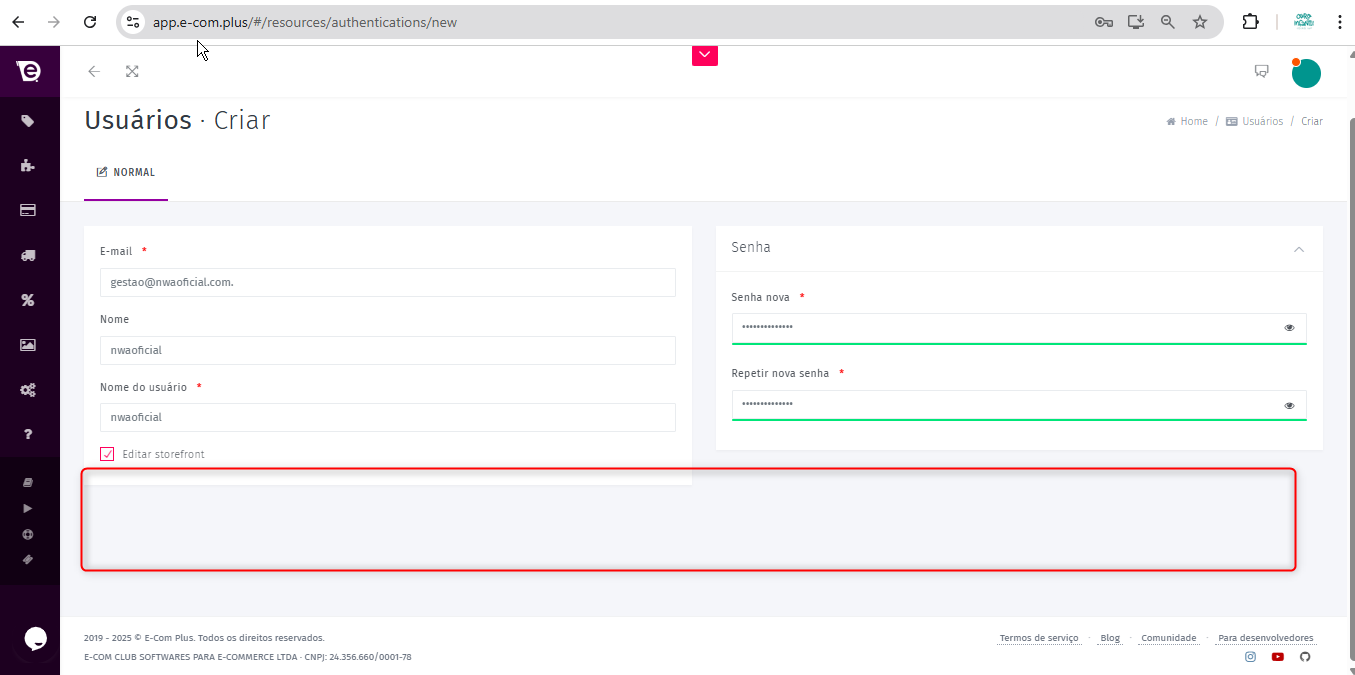Open the saved passwords key icon
The image size is (1355, 675).
(x=1104, y=22)
